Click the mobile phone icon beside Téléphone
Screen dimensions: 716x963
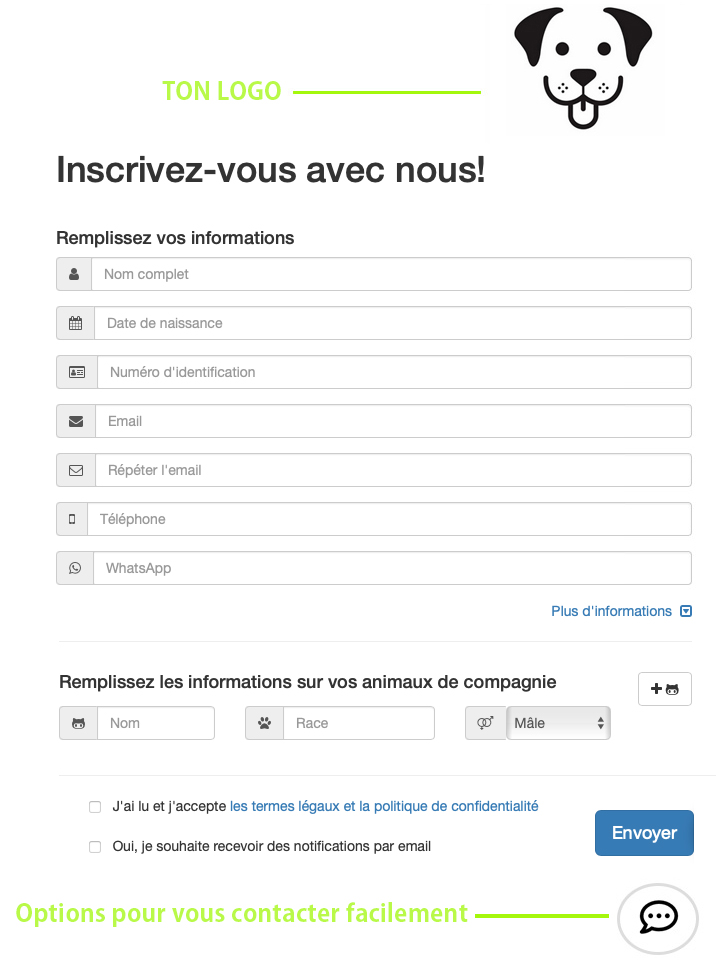point(72,519)
